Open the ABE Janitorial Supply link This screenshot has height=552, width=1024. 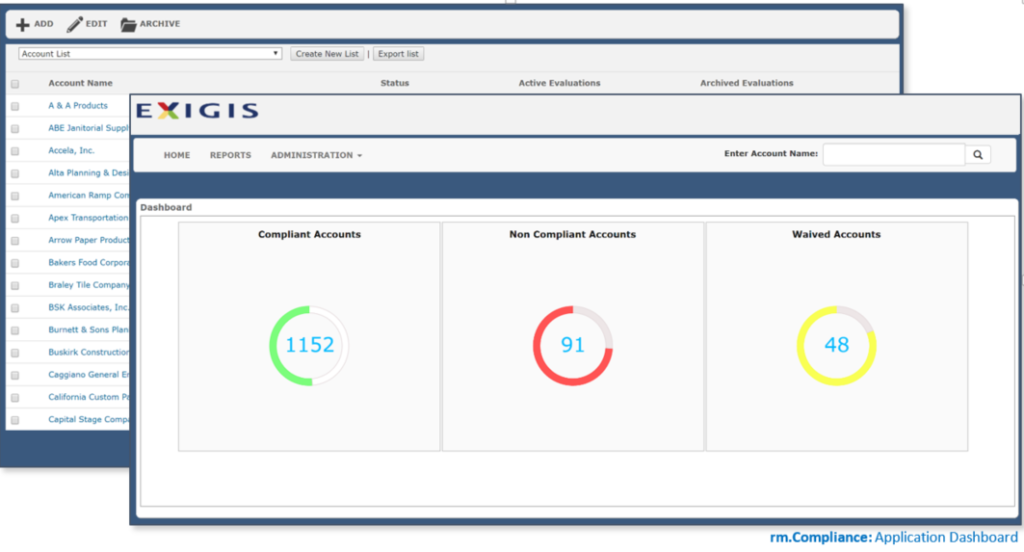click(x=88, y=128)
